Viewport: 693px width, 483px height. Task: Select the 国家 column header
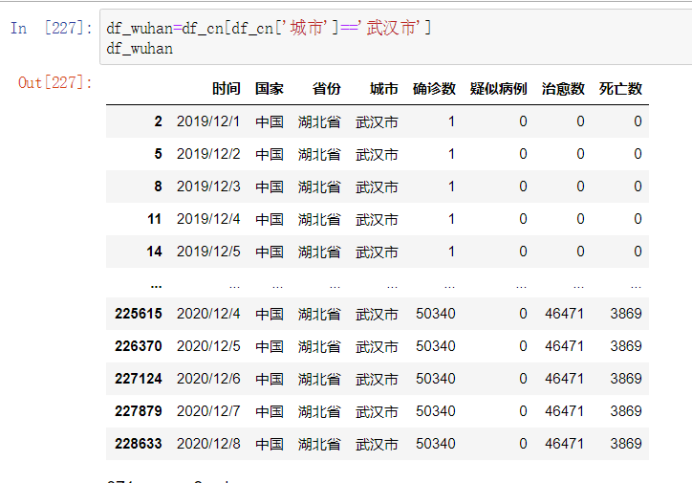[x=269, y=89]
